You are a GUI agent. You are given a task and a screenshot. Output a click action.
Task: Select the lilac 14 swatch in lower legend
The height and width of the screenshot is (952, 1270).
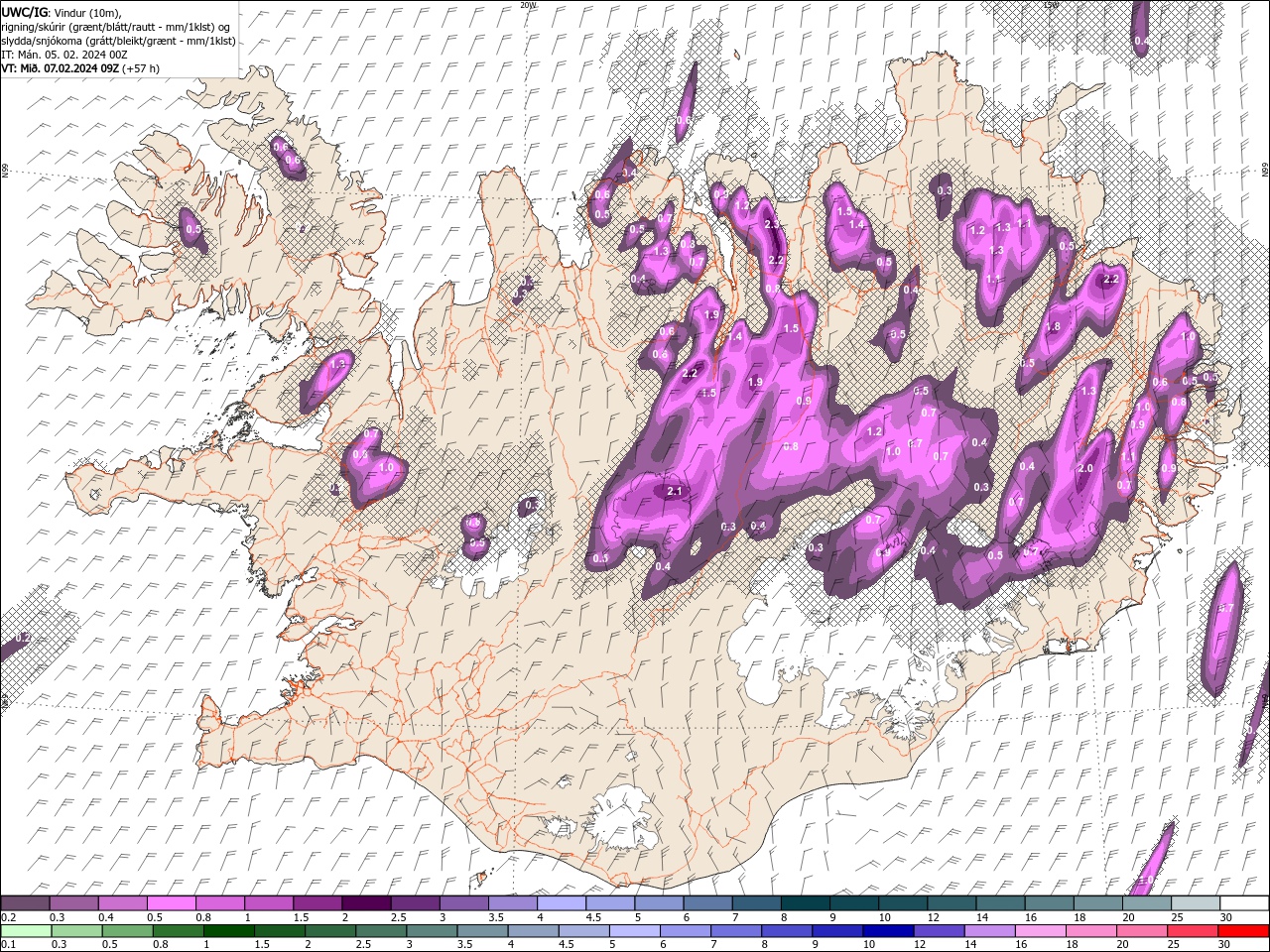tap(989, 930)
